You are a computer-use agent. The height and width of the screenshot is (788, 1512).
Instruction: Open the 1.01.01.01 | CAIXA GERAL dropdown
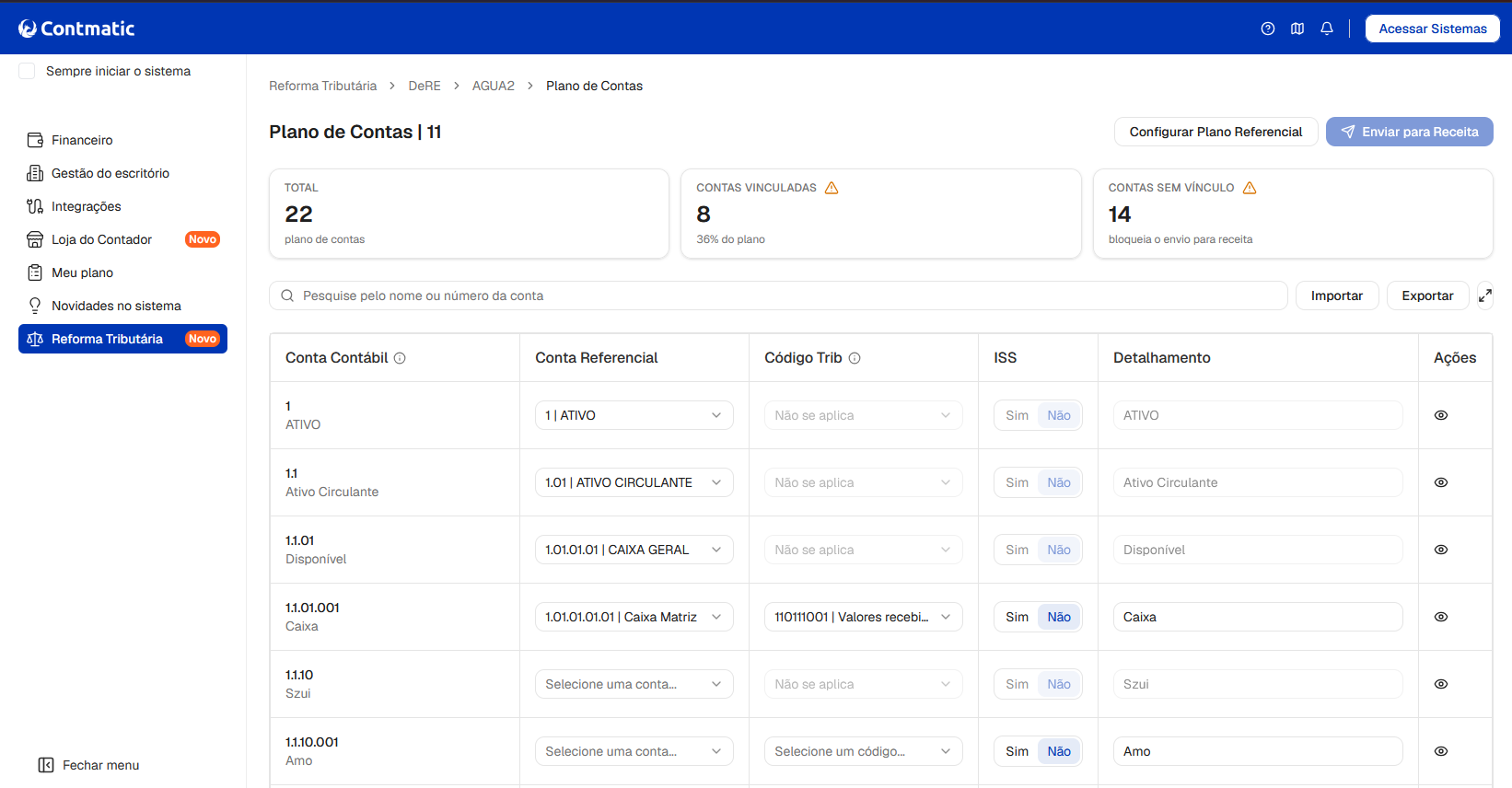[x=634, y=550]
